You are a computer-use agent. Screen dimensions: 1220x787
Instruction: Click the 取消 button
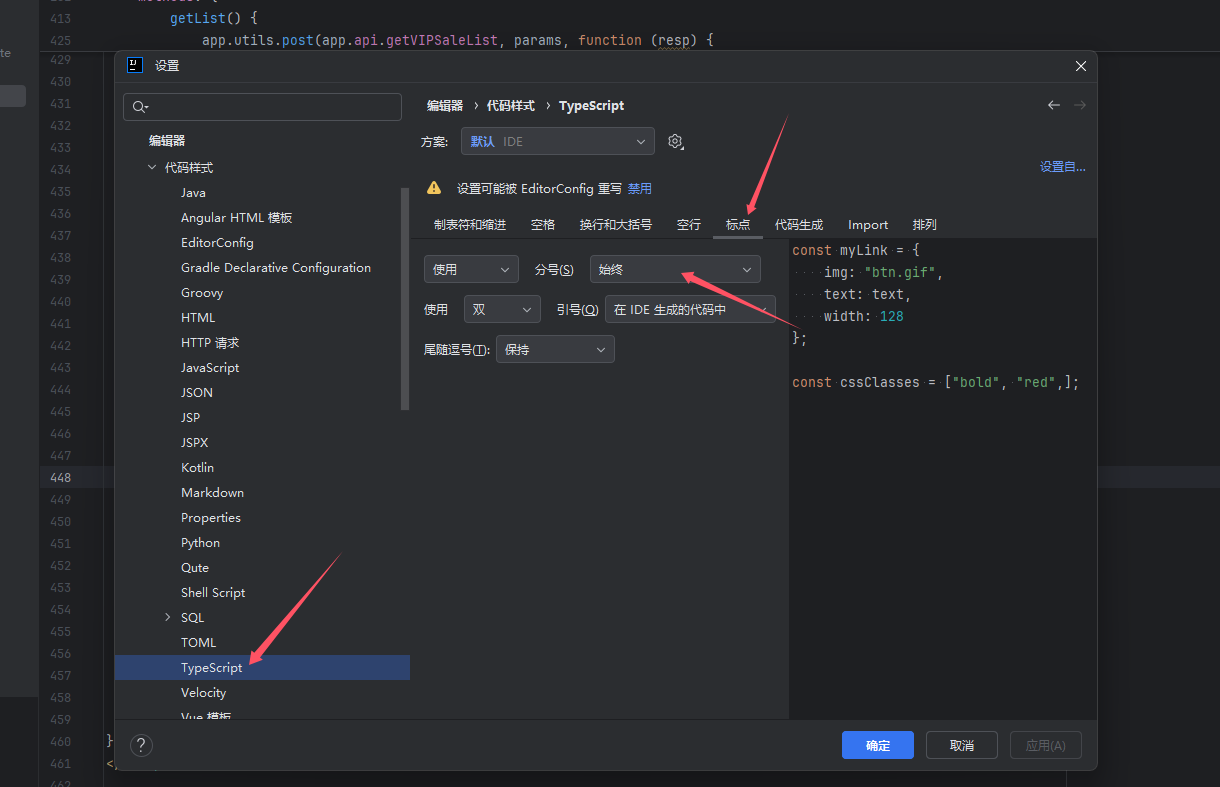[x=961, y=745]
